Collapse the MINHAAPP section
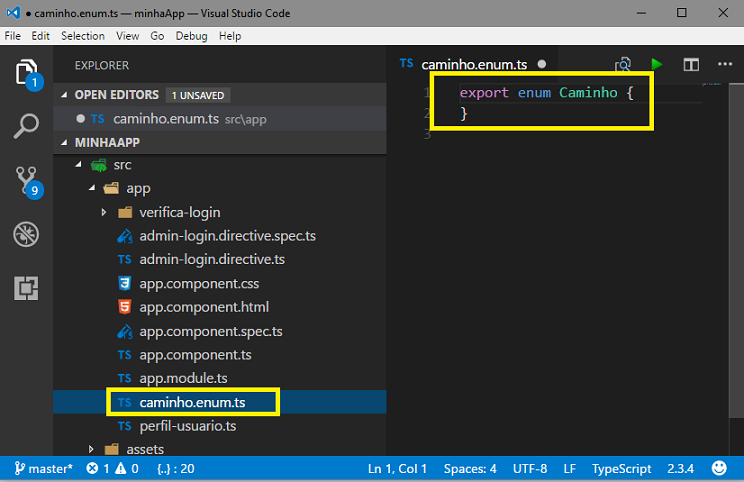744x482 pixels. (64, 142)
